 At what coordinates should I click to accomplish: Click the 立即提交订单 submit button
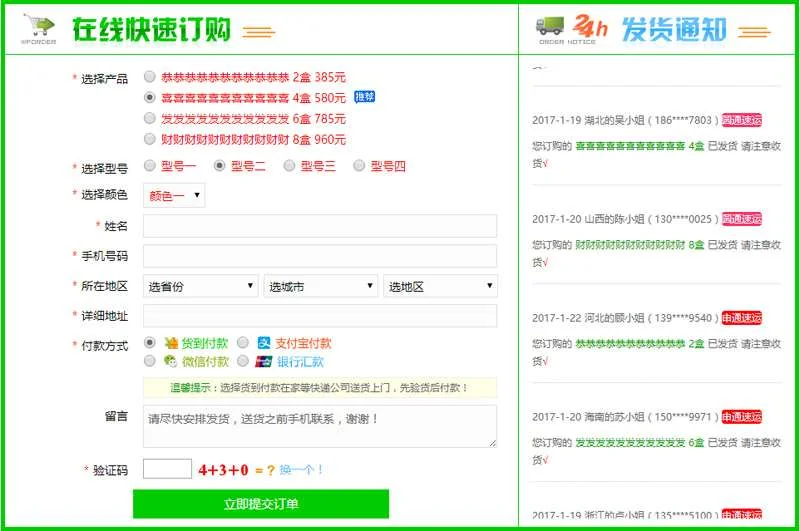point(261,504)
